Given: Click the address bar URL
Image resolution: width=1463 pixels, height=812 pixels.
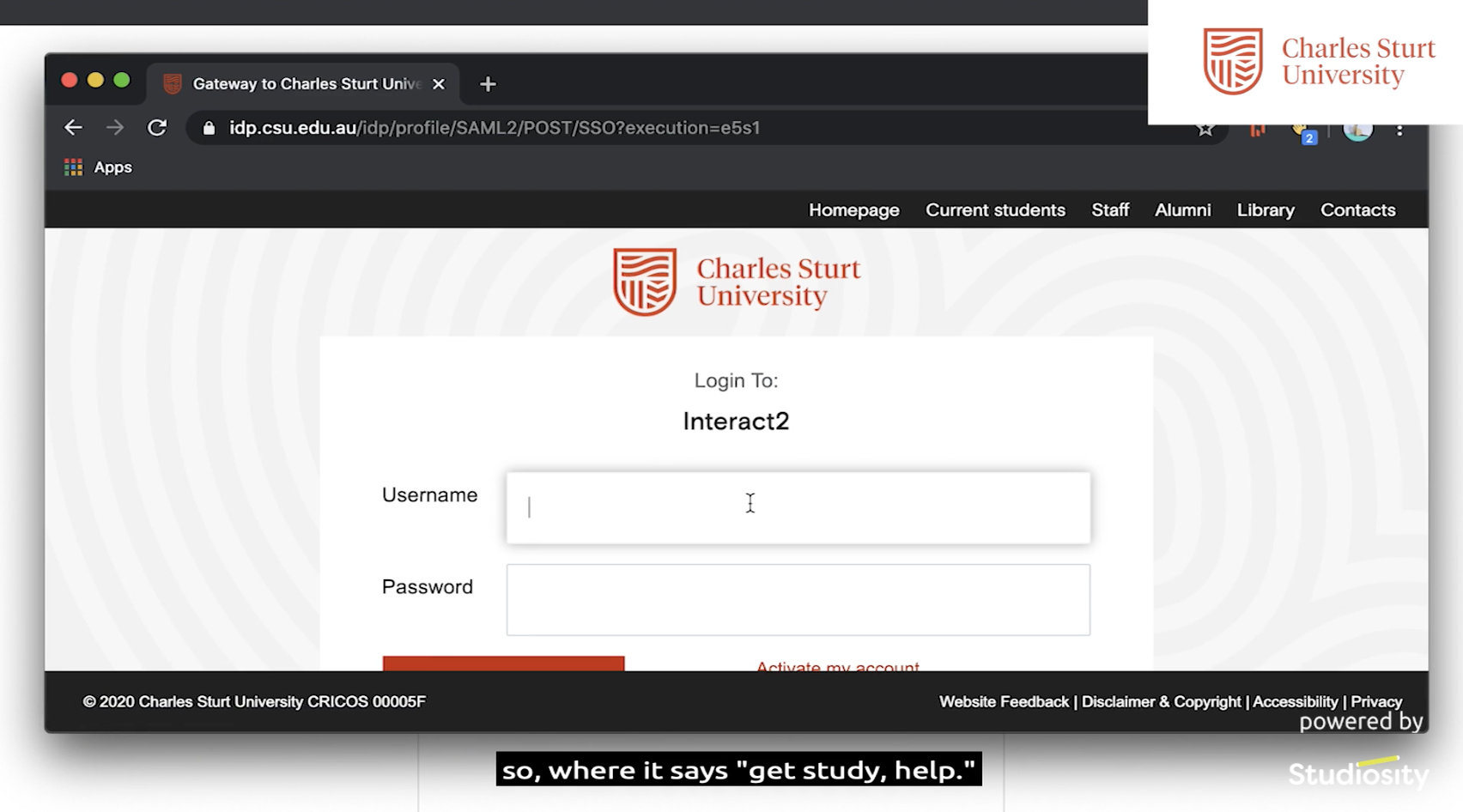Looking at the screenshot, I should pyautogui.click(x=495, y=128).
